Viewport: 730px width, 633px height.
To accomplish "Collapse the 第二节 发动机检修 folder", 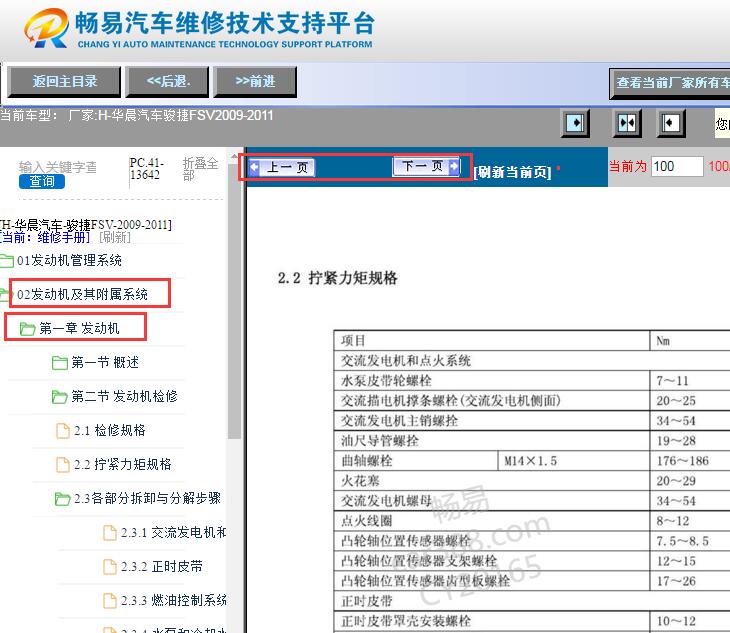I will pos(124,396).
